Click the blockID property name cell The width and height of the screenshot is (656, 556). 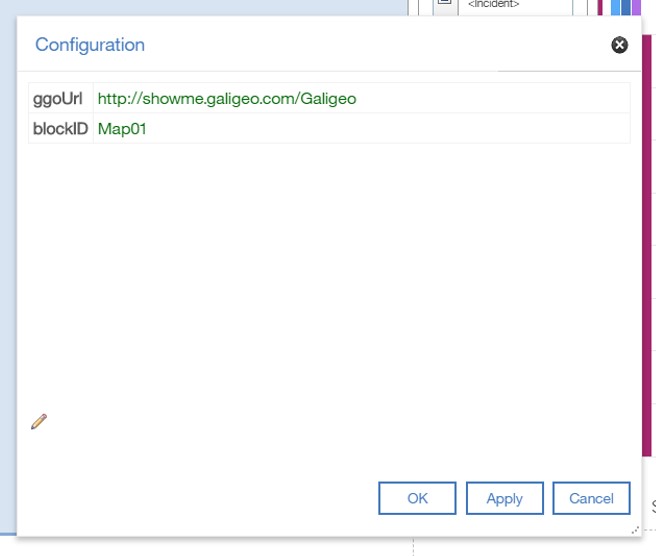(x=61, y=128)
